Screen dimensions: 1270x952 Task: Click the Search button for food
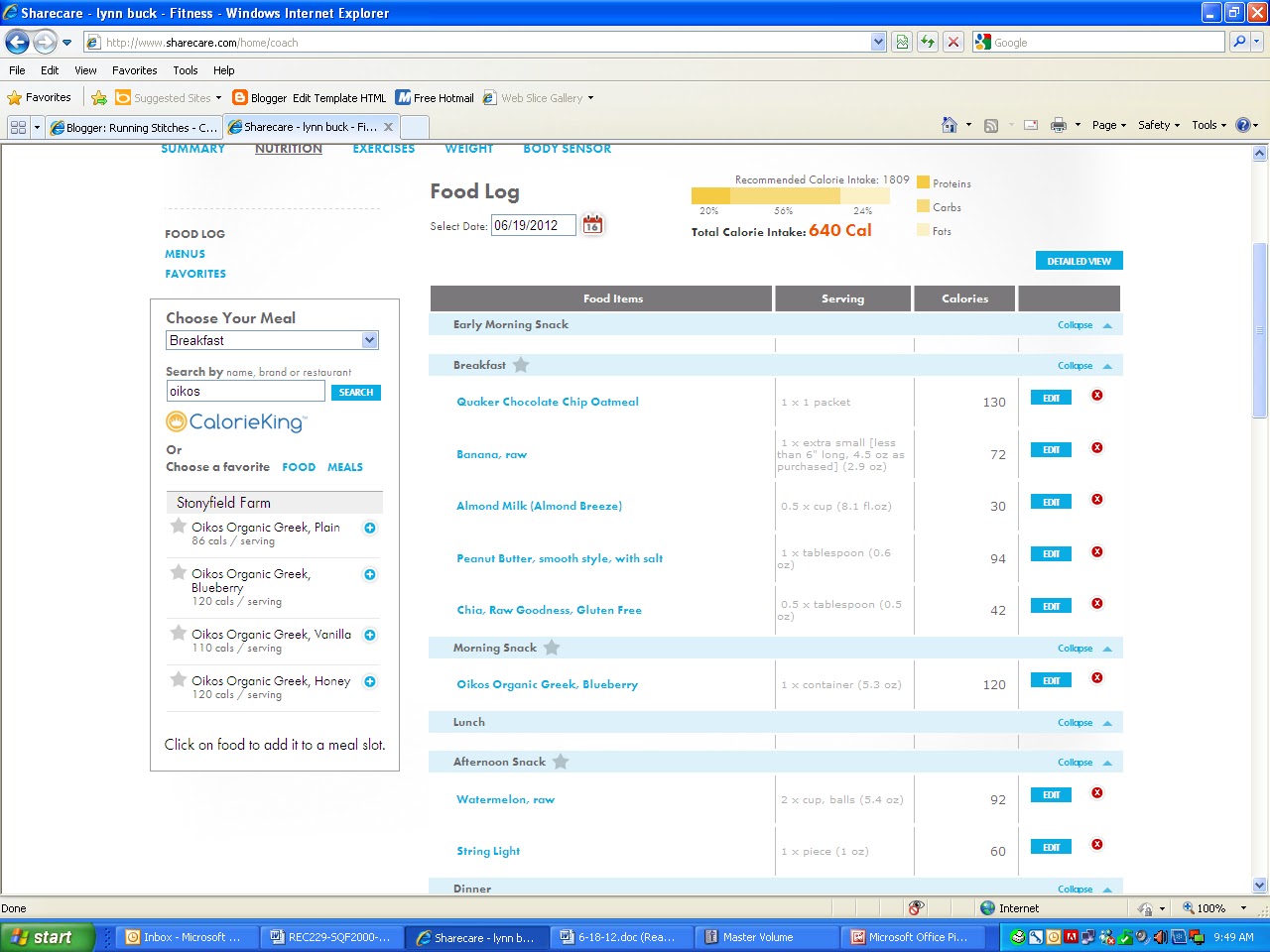click(356, 393)
